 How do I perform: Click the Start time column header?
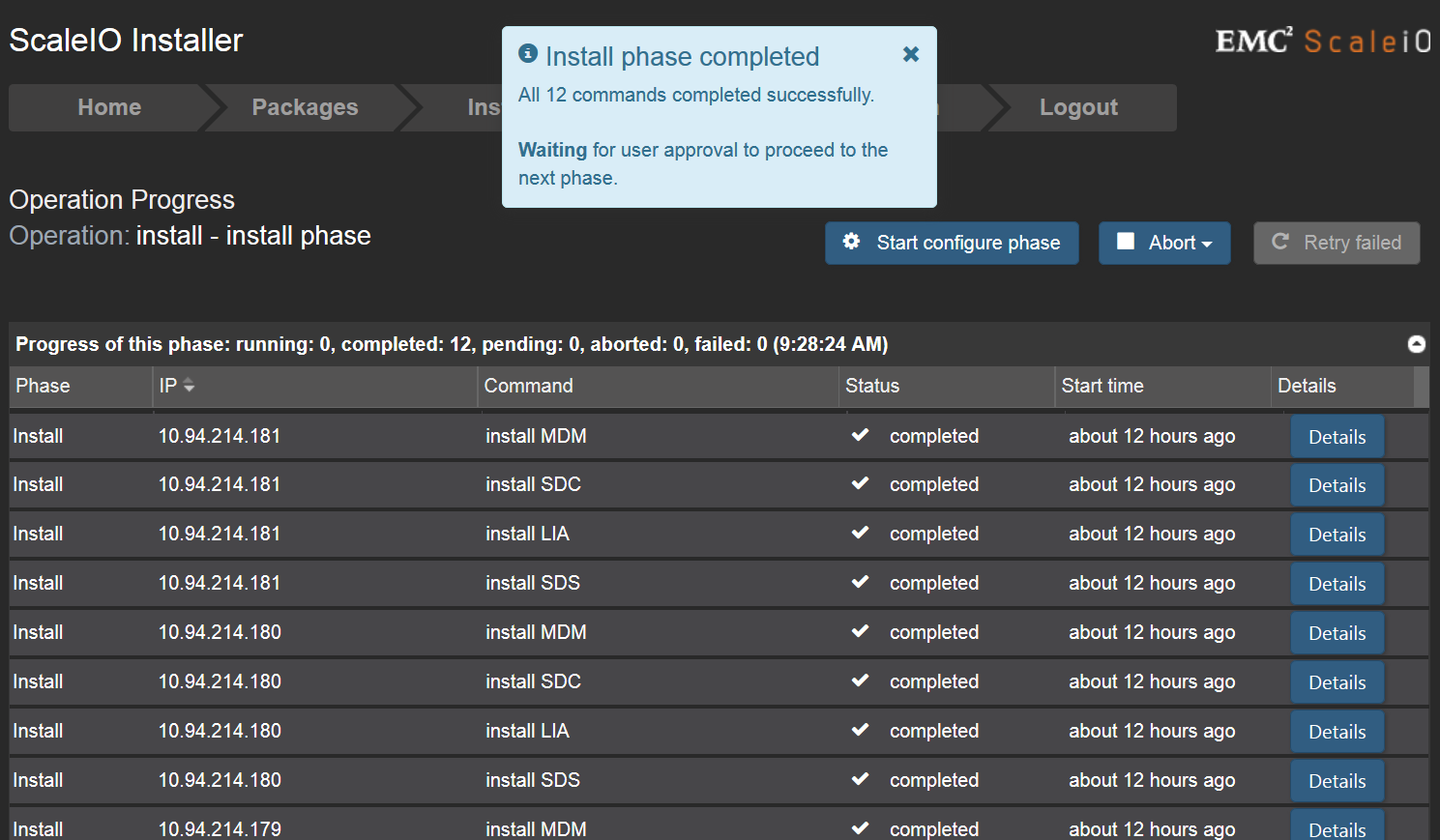[1163, 386]
